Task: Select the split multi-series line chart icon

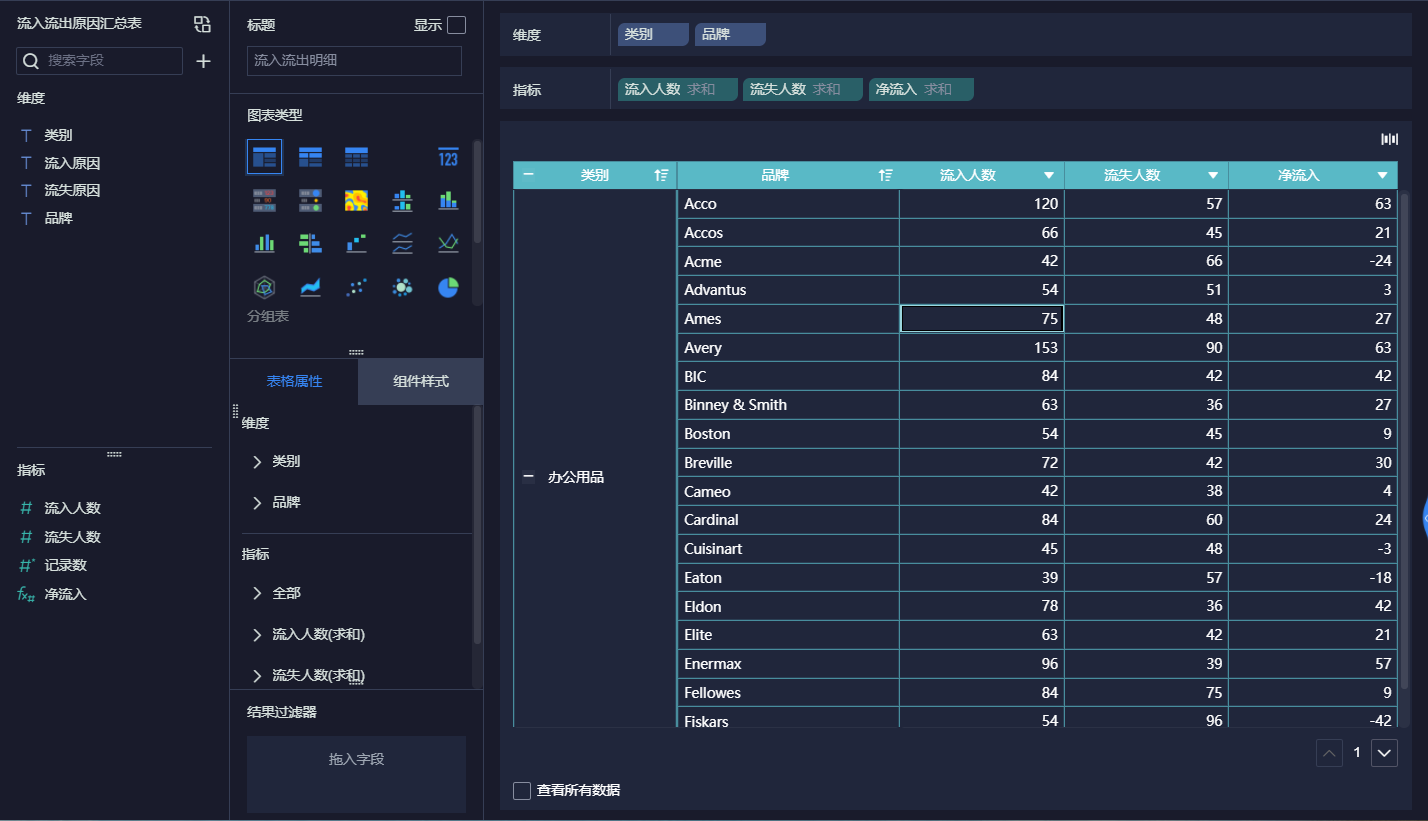Action: (x=402, y=243)
